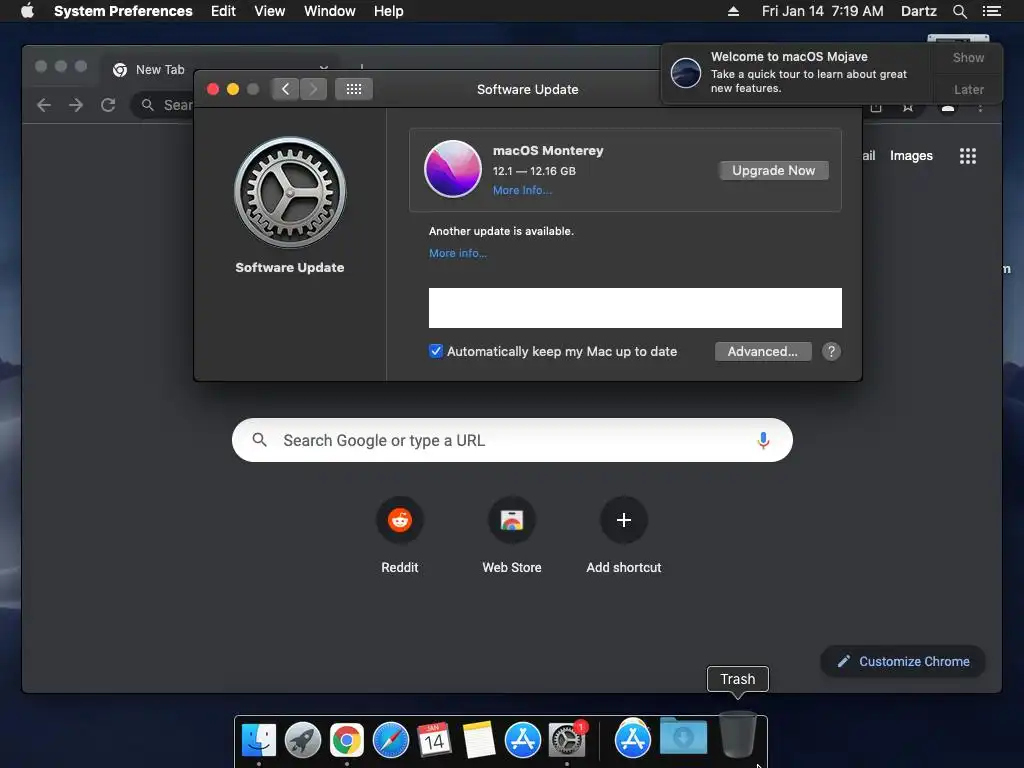Open the Help menu
The height and width of the screenshot is (768, 1024).
389,11
